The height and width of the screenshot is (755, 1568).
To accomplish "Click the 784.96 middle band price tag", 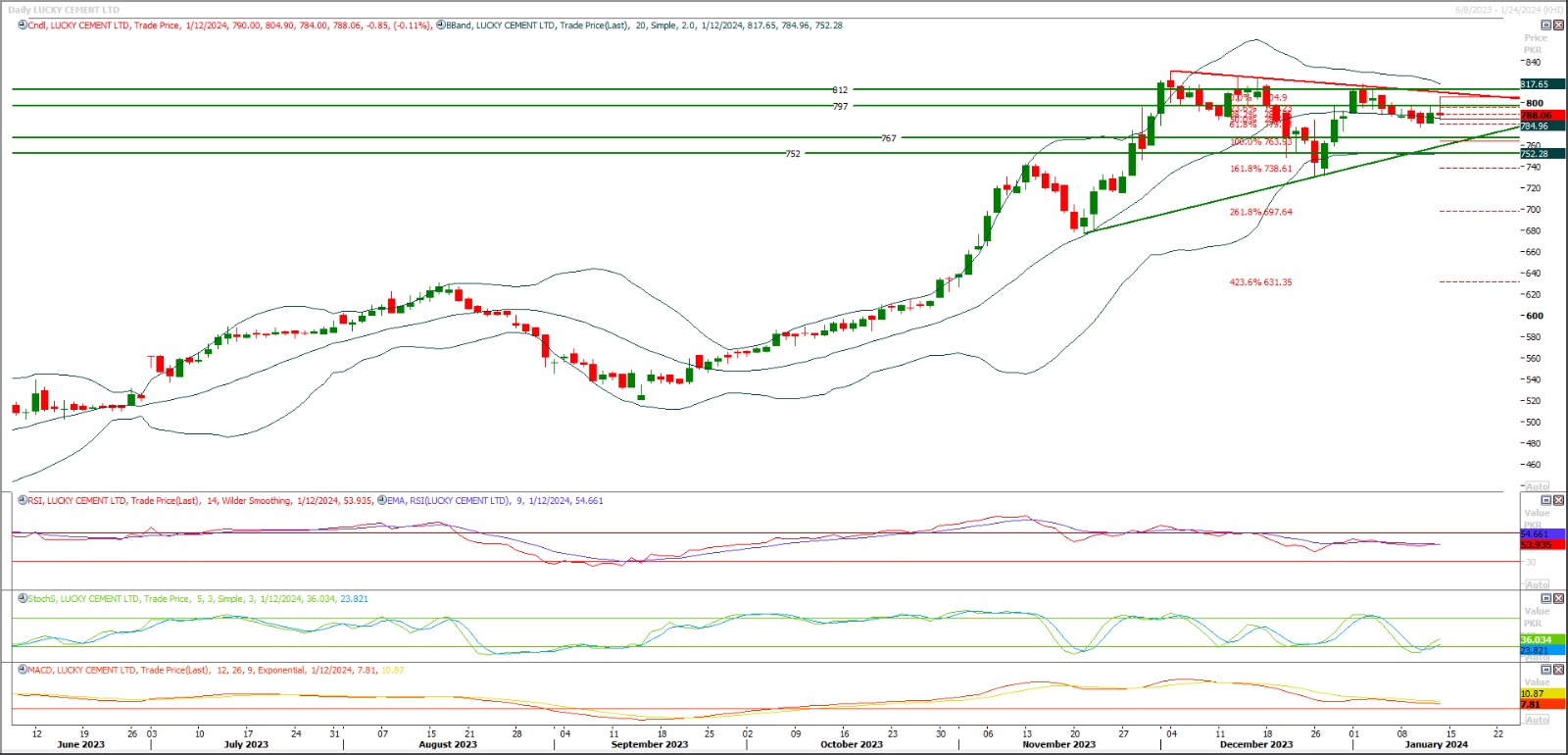I will tap(1543, 126).
